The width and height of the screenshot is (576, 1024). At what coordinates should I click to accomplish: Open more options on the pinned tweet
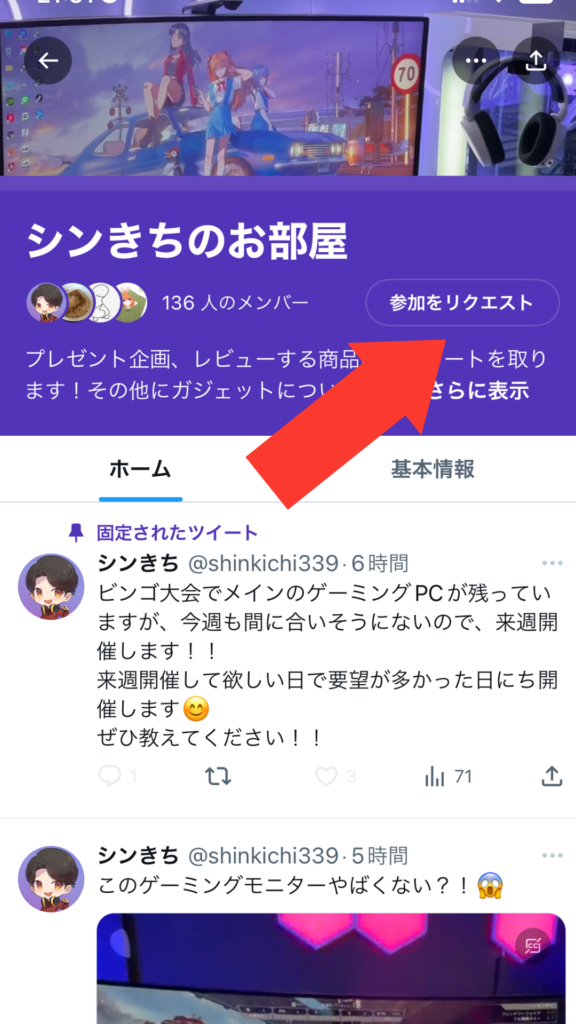pyautogui.click(x=552, y=563)
